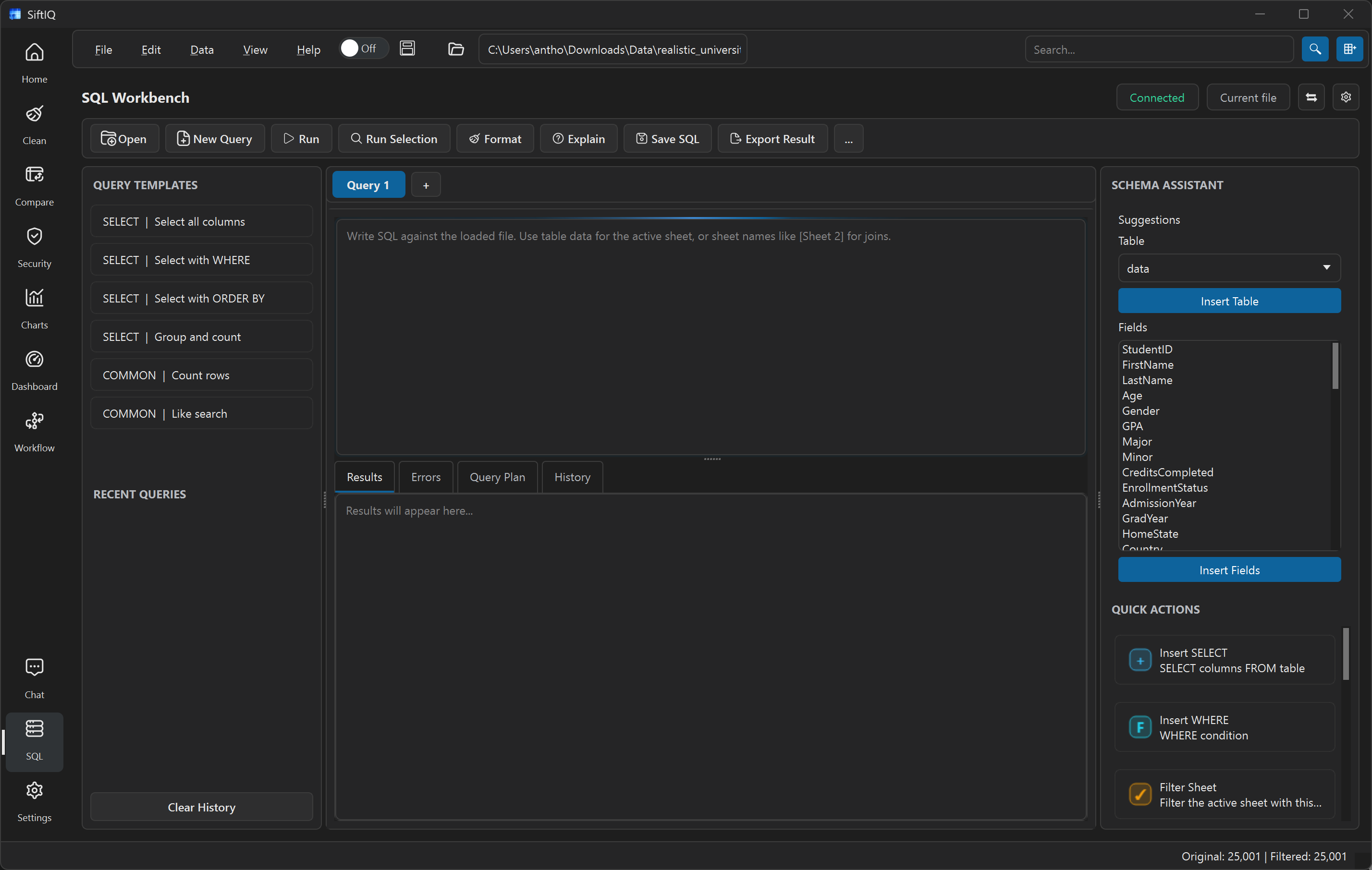The width and height of the screenshot is (1372, 870).
Task: Run the query with Run button
Action: tap(301, 138)
